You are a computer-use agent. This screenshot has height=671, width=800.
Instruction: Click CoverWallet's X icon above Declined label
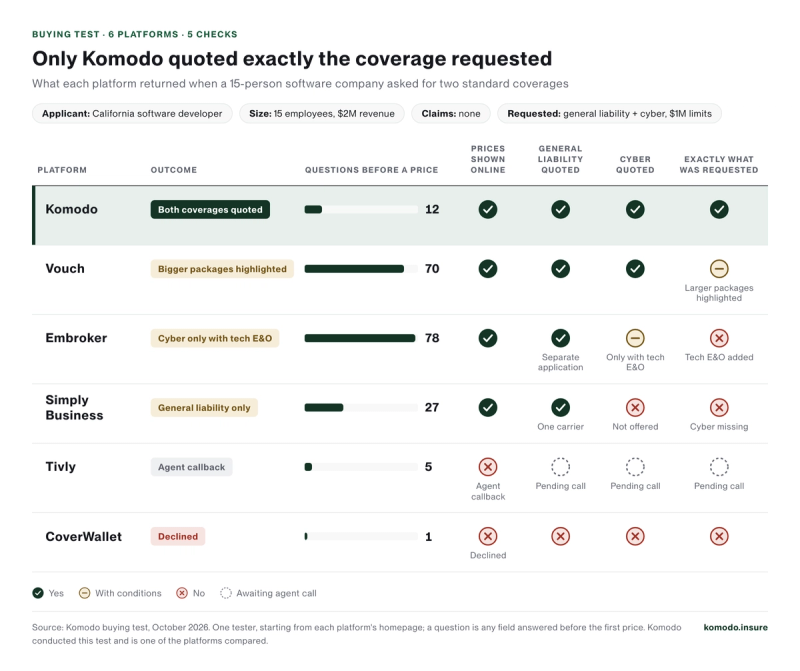(x=488, y=536)
